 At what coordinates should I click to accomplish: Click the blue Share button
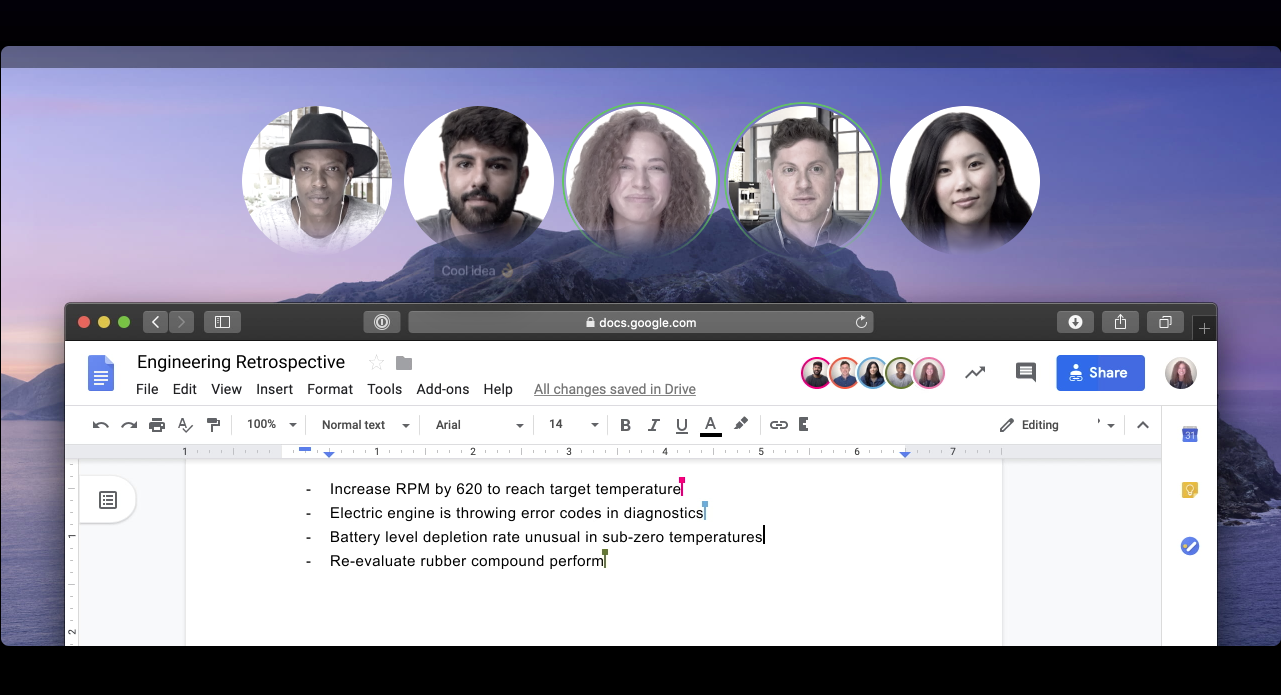tap(1100, 372)
